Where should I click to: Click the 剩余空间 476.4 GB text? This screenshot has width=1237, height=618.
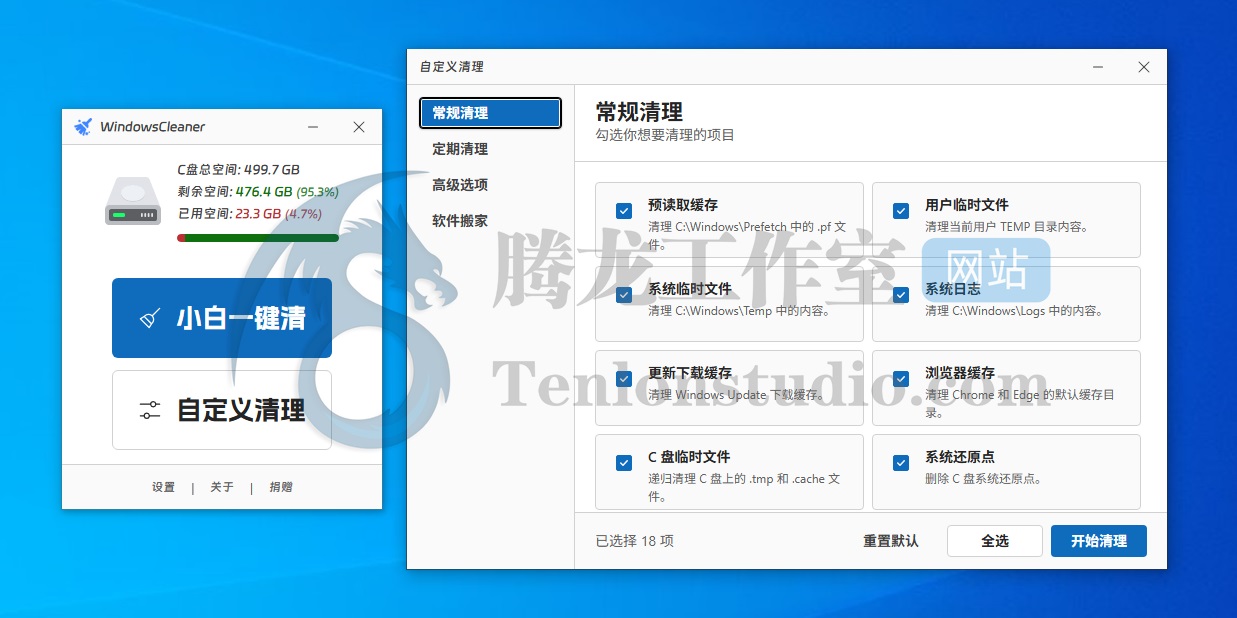point(258,192)
